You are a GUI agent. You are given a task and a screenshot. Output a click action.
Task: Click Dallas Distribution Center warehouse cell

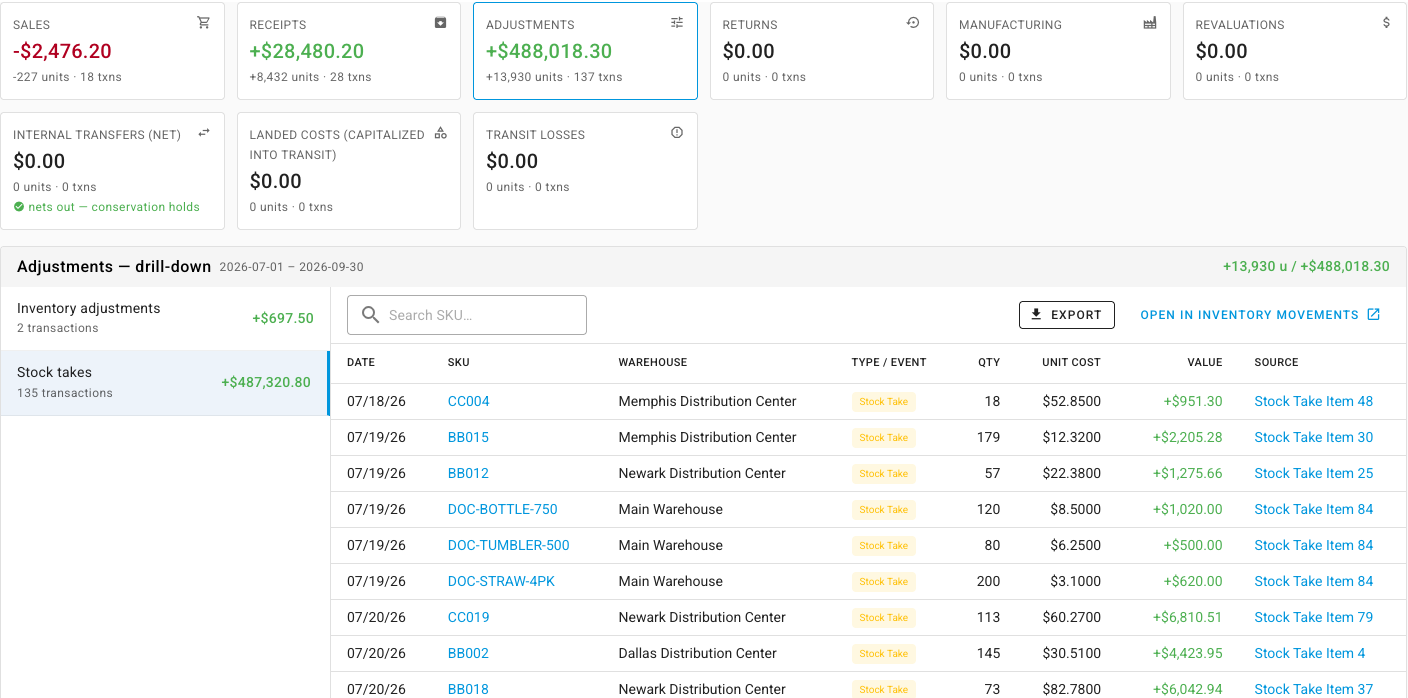698,653
